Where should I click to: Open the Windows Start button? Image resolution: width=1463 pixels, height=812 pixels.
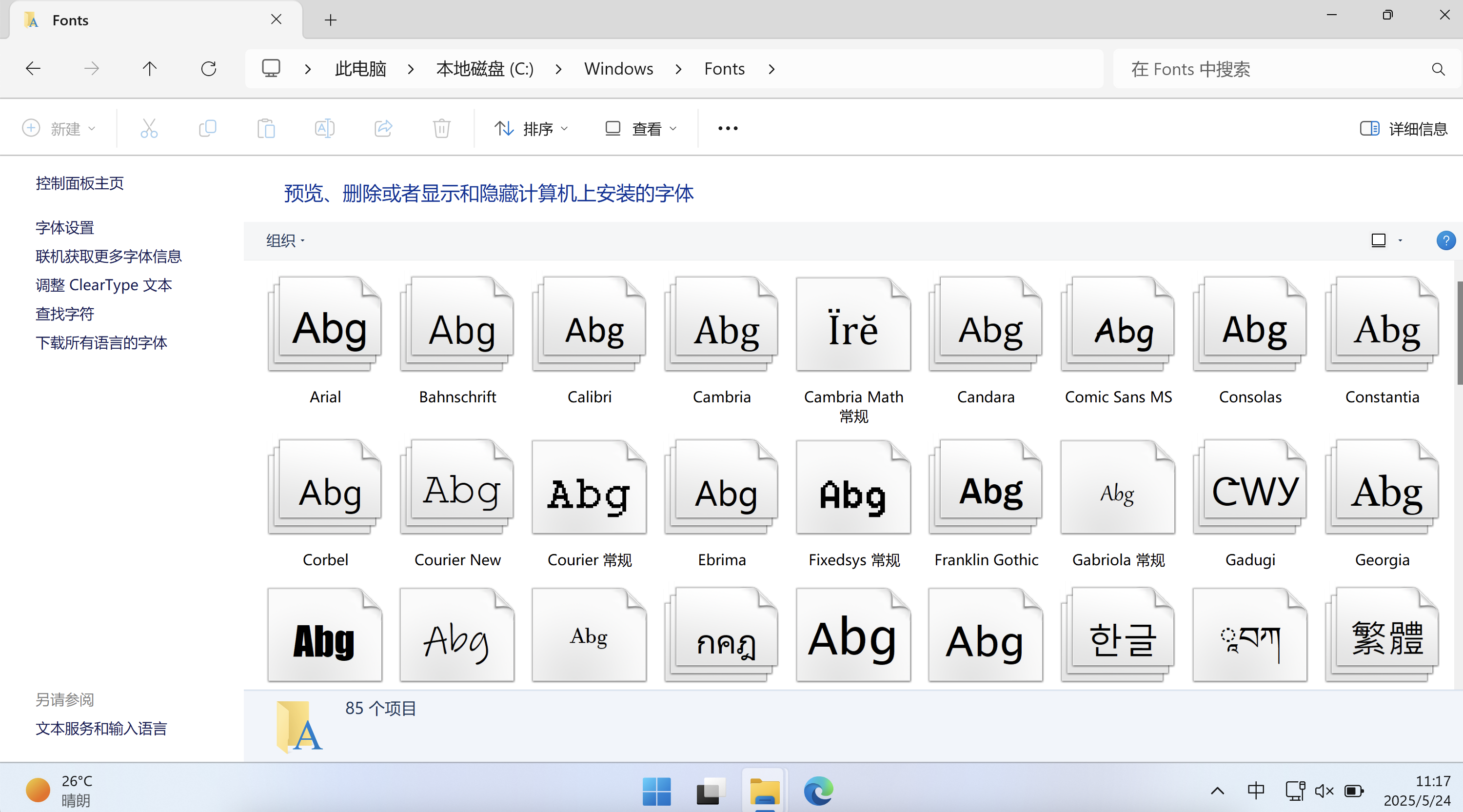tap(656, 791)
